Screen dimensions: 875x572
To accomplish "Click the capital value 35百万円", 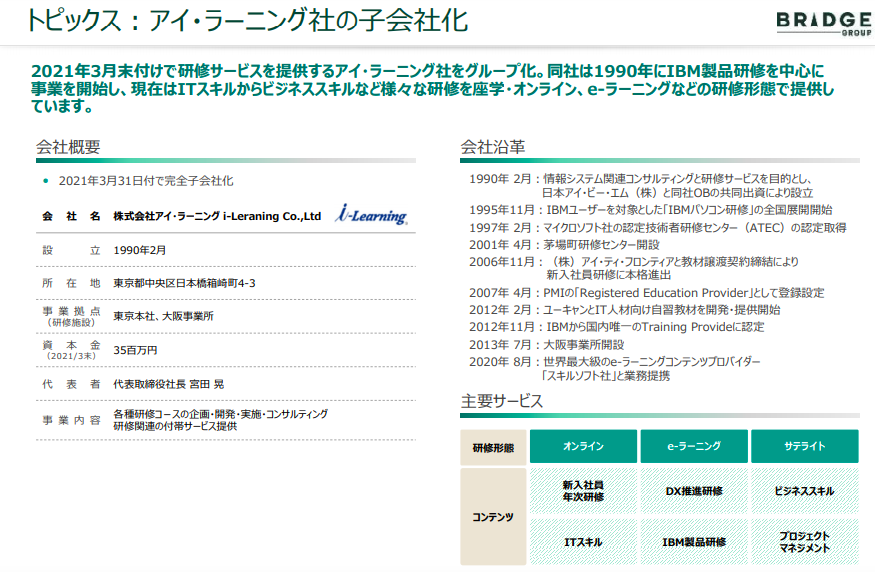I will [135, 350].
